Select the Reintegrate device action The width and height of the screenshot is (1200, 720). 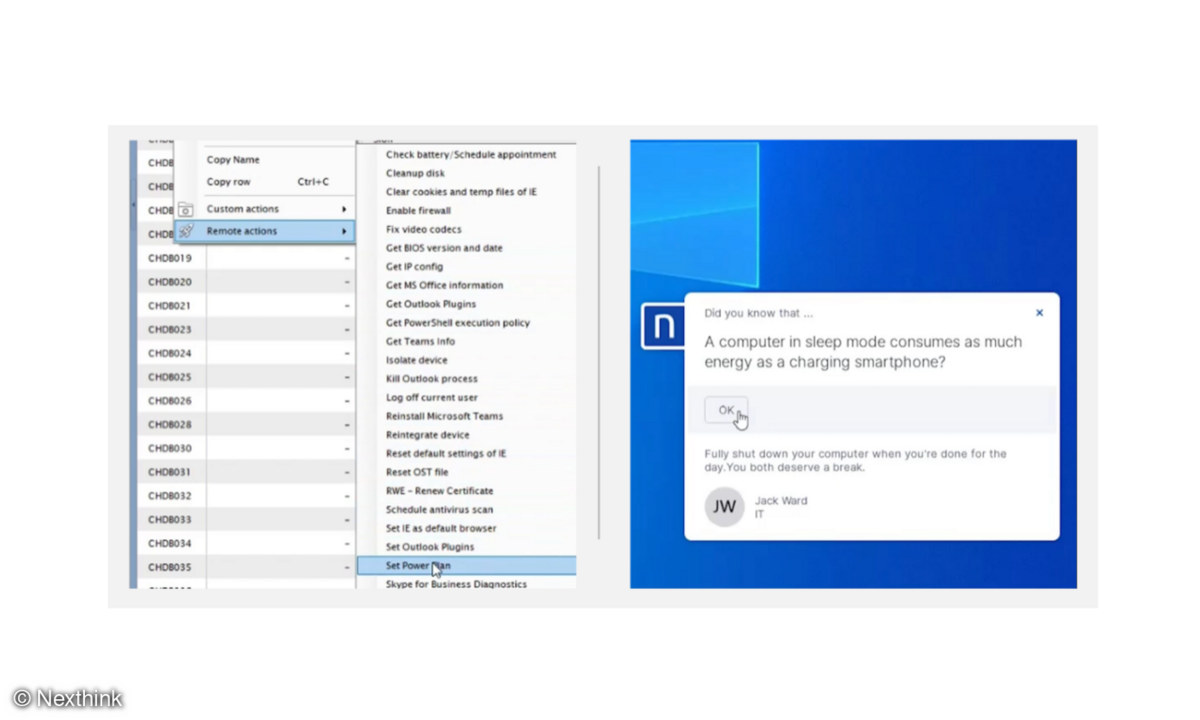428,435
